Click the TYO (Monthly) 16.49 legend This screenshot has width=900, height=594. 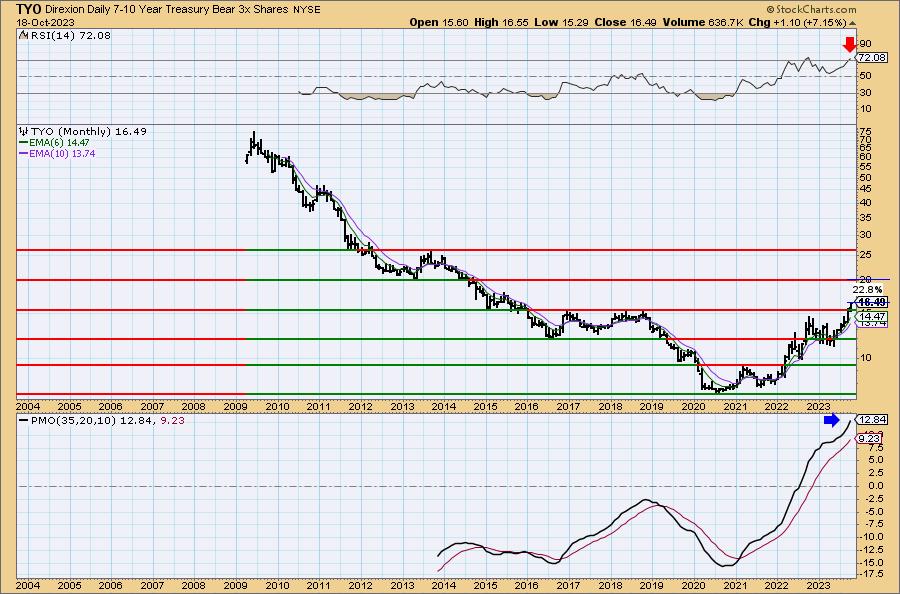coord(88,131)
